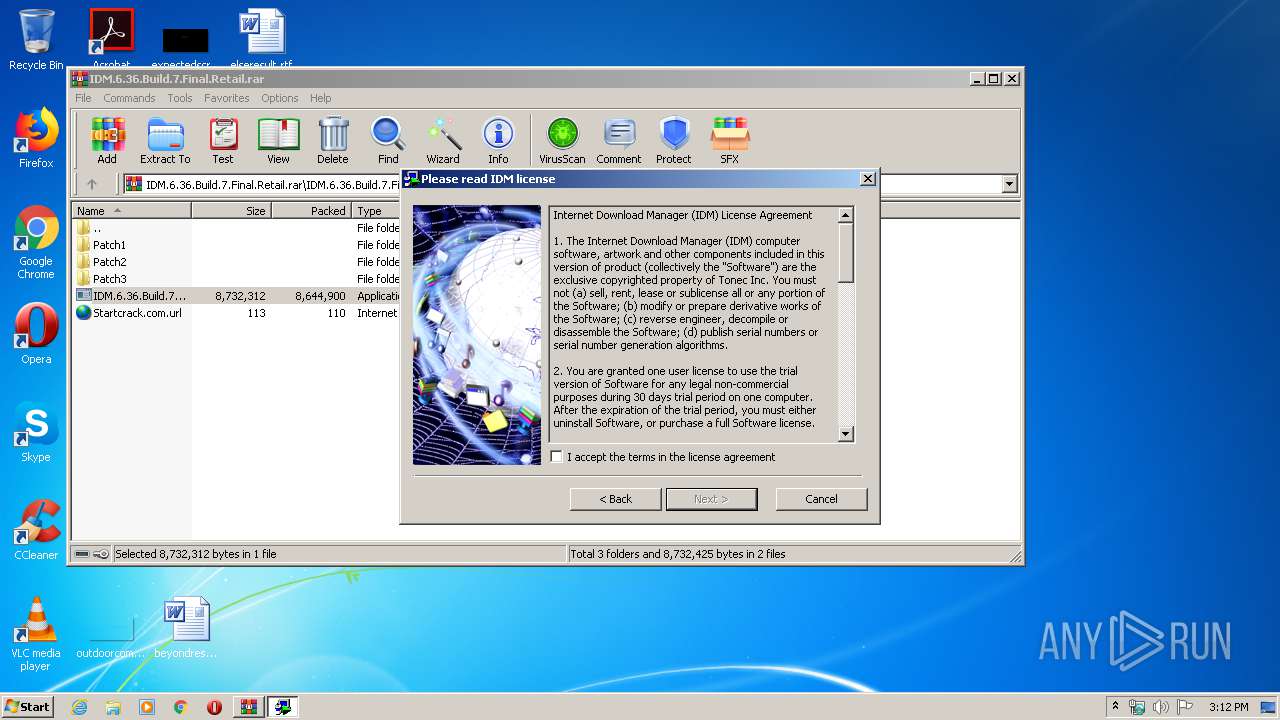1280x720 pixels.
Task: Click the Extract To toolbar icon
Action: coord(165,141)
